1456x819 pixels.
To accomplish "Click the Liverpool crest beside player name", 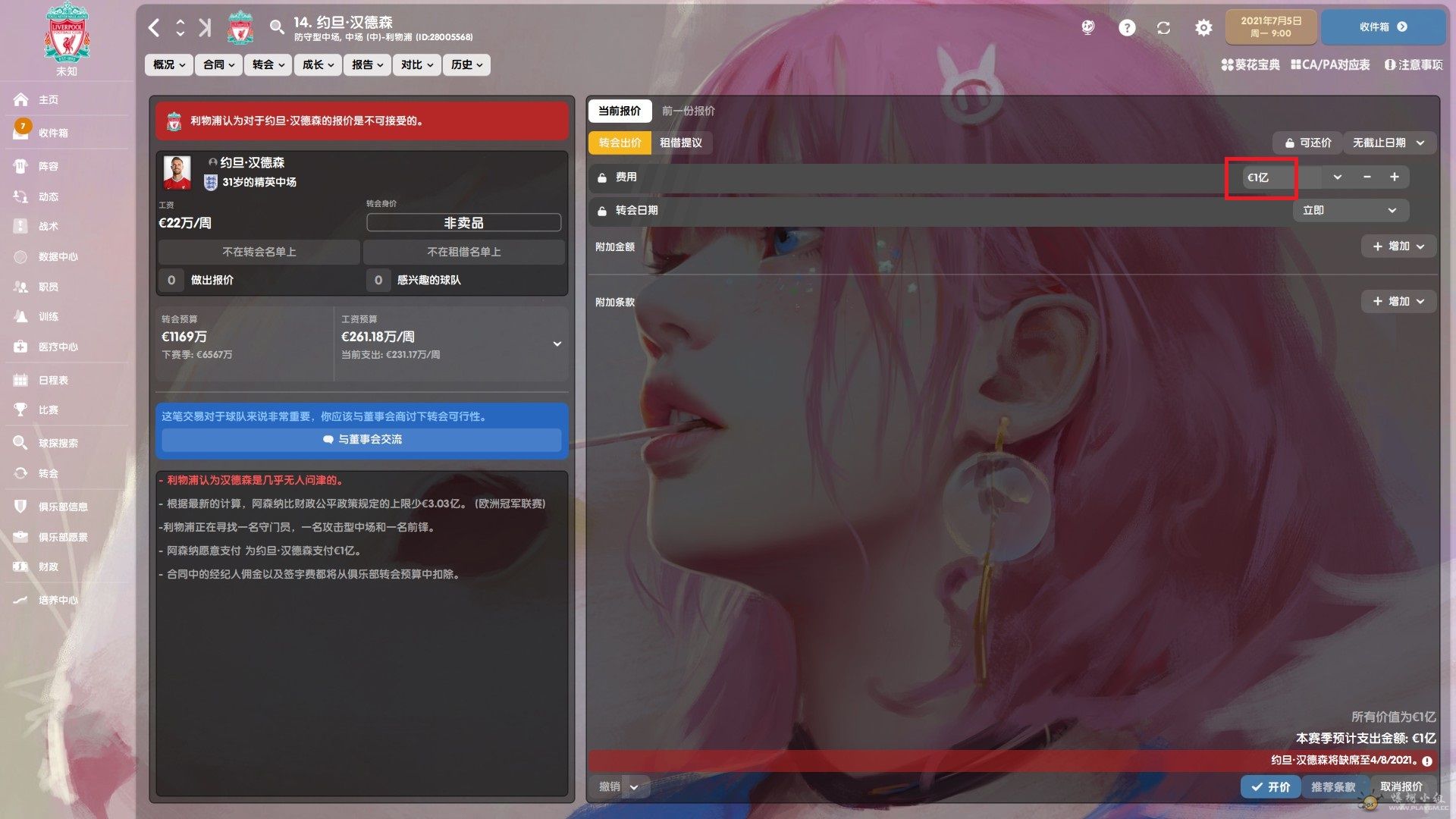I will pyautogui.click(x=240, y=28).
